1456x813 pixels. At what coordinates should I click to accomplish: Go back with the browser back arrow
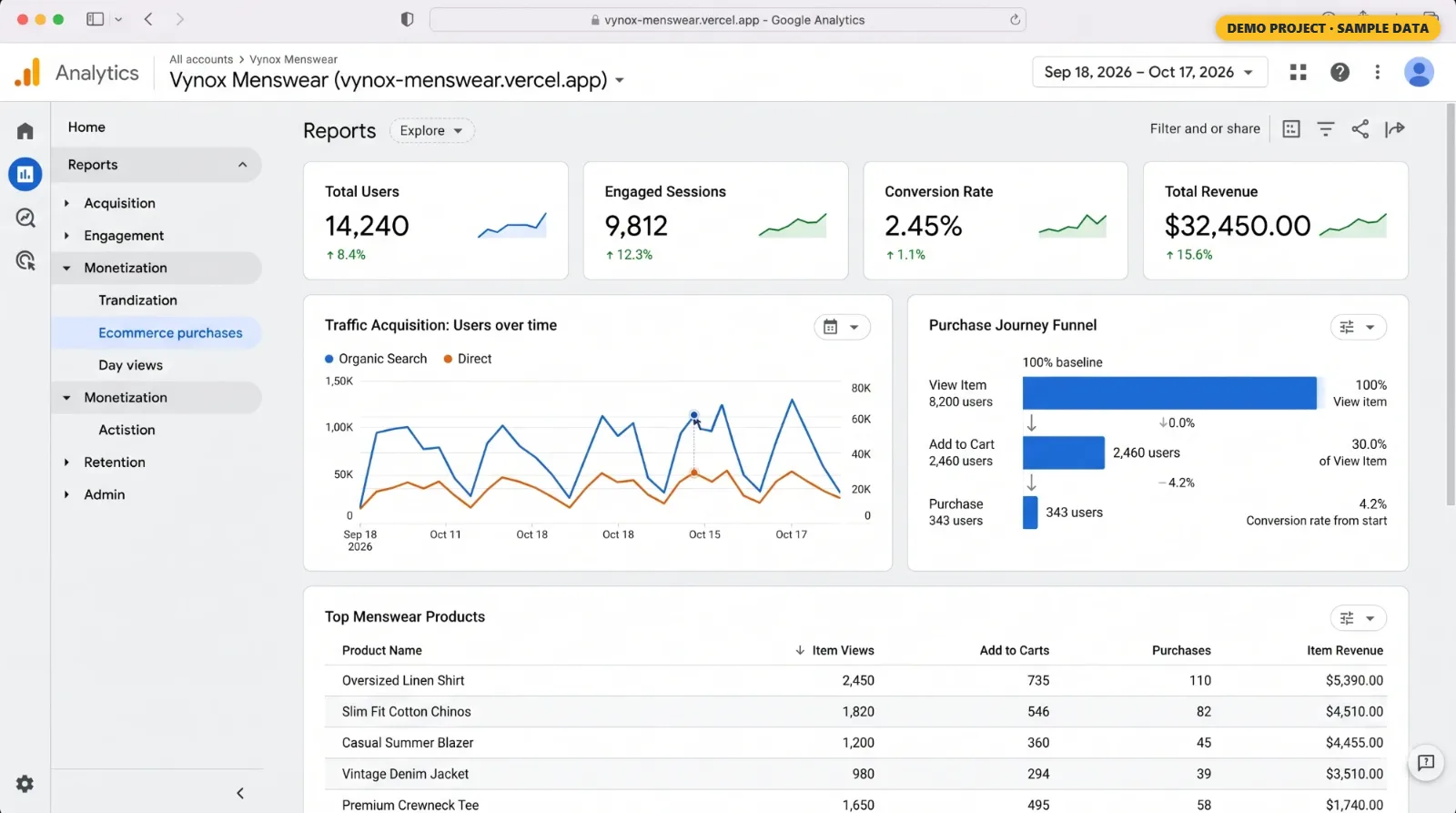(x=148, y=19)
